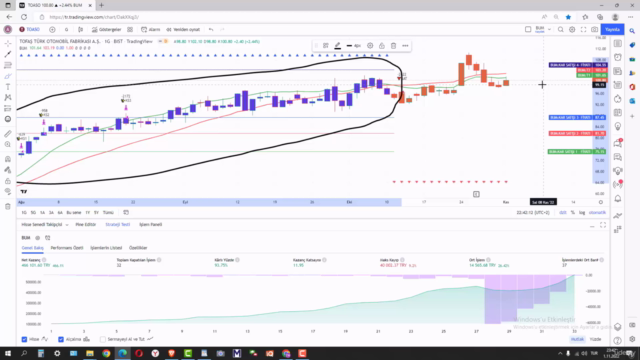
Task: Select the trend line drawing tool
Action: coord(8,54)
